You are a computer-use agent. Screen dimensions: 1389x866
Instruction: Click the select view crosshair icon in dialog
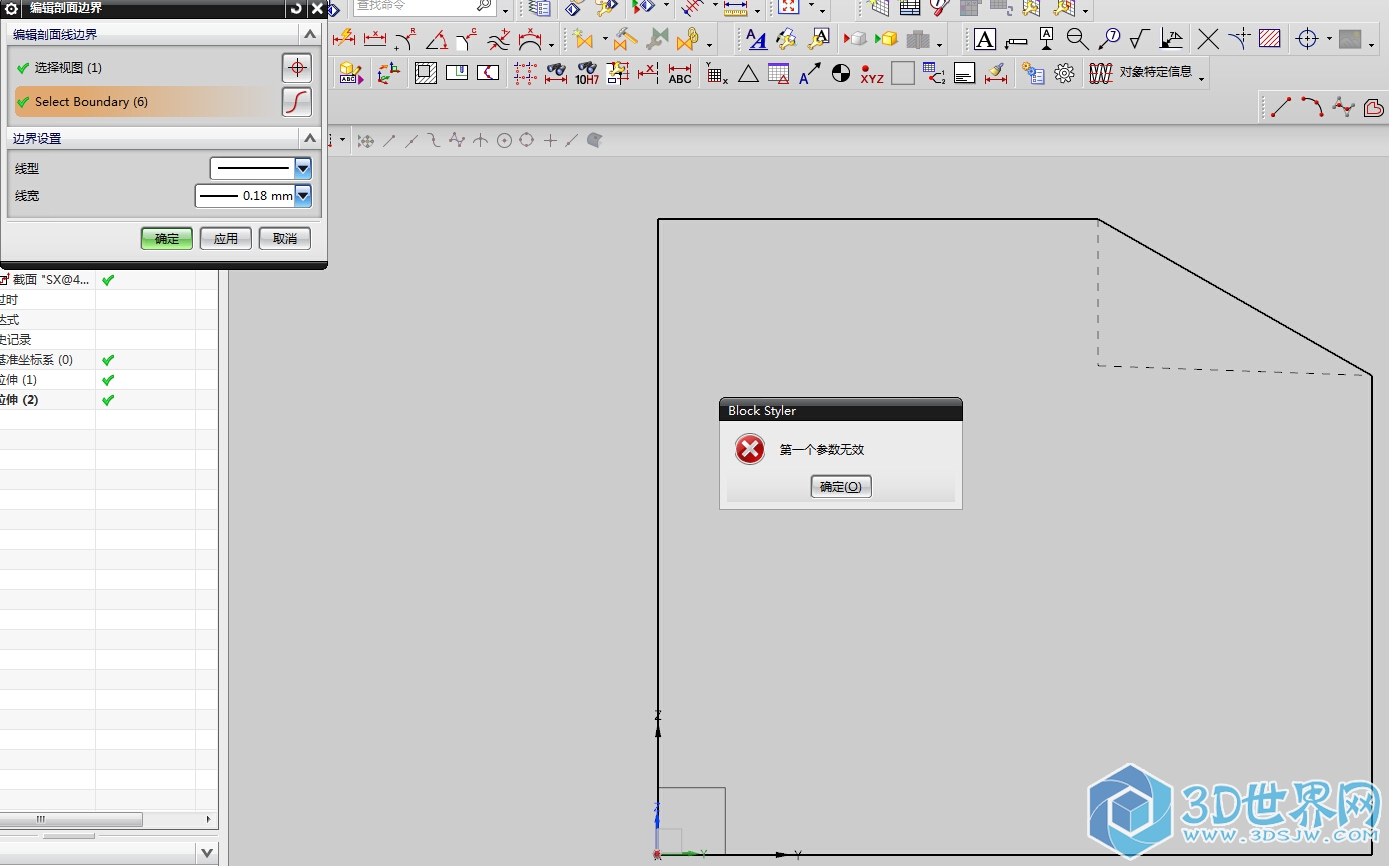point(296,68)
